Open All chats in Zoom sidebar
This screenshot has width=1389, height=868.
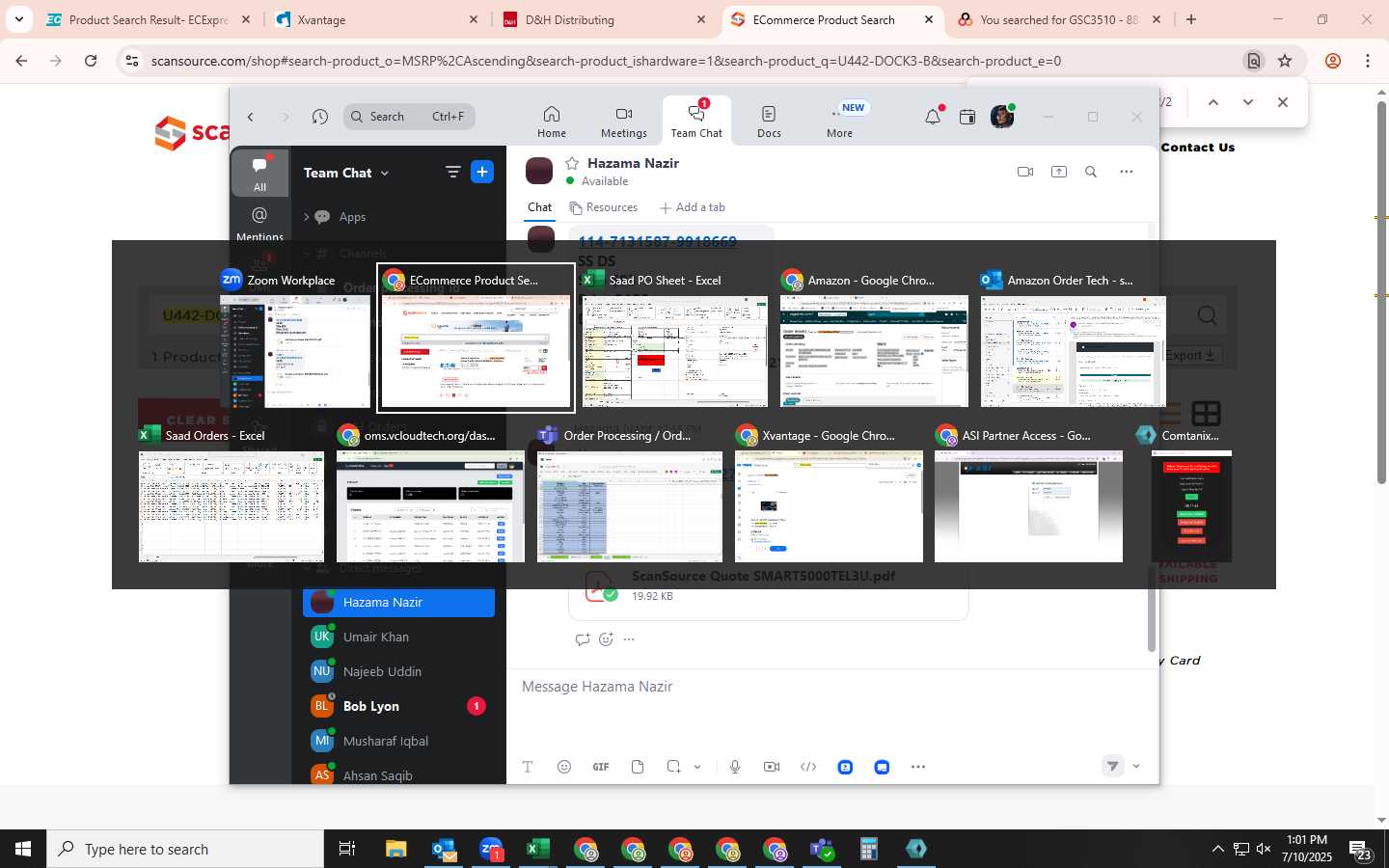[259, 174]
